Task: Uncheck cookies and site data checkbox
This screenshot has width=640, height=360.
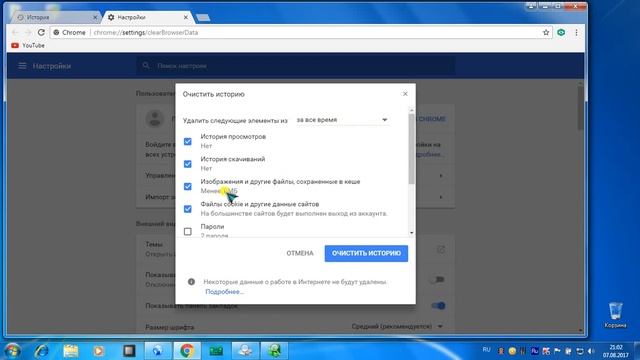Action: coord(188,209)
